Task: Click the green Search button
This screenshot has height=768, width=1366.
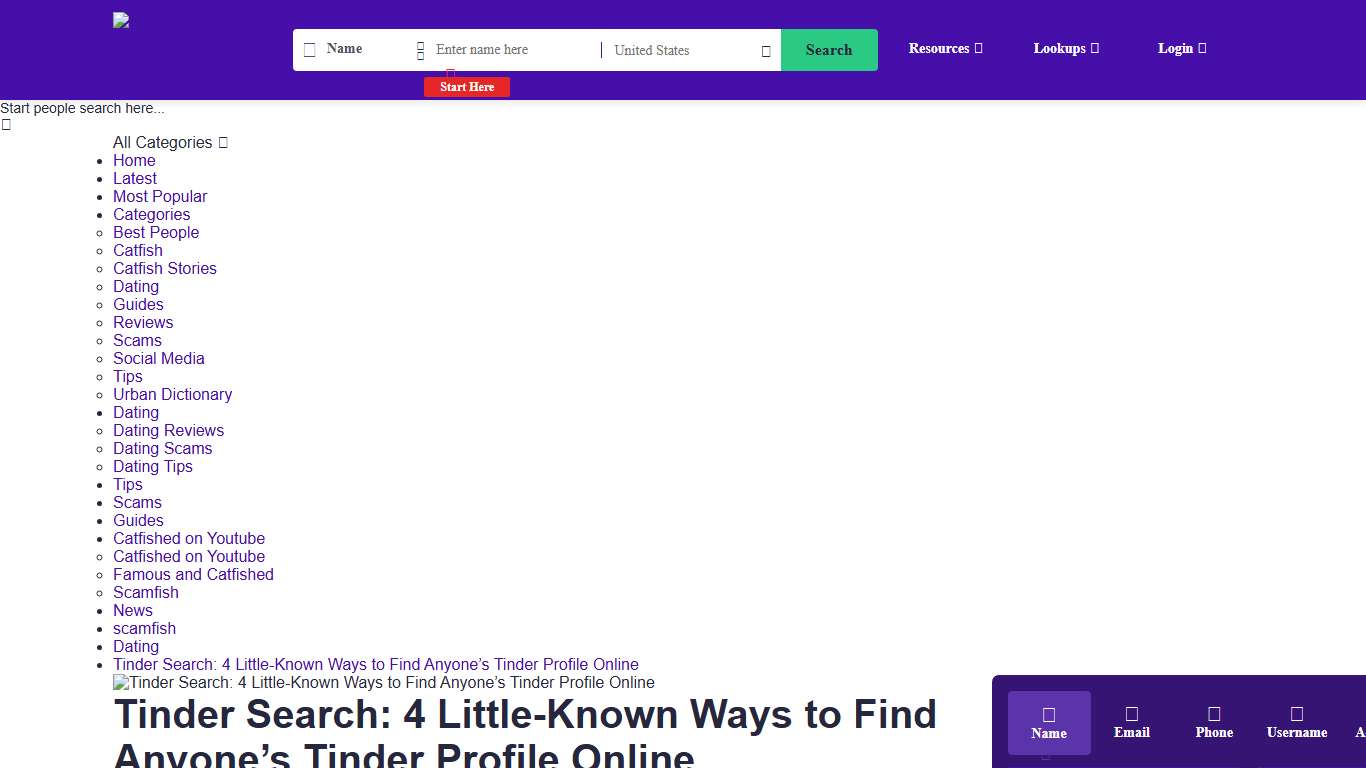Action: point(829,49)
